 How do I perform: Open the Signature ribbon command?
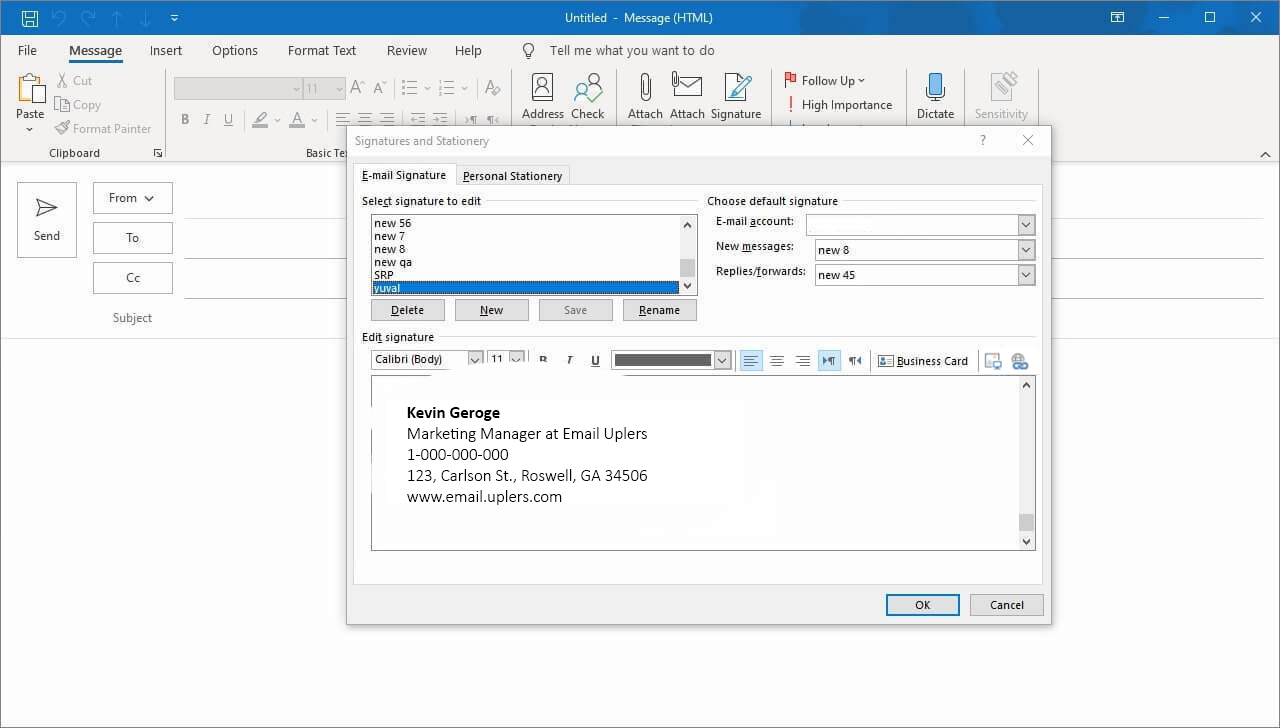click(736, 94)
